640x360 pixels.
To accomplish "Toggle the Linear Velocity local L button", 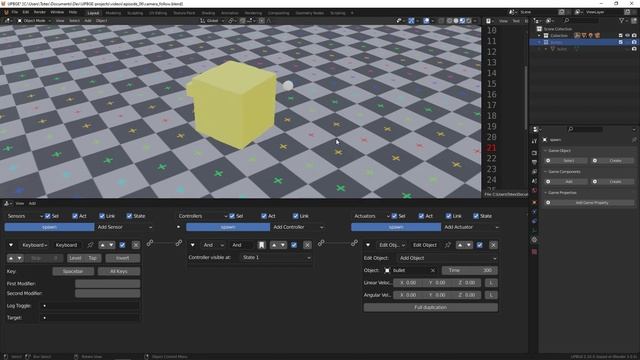I will [491, 282].
